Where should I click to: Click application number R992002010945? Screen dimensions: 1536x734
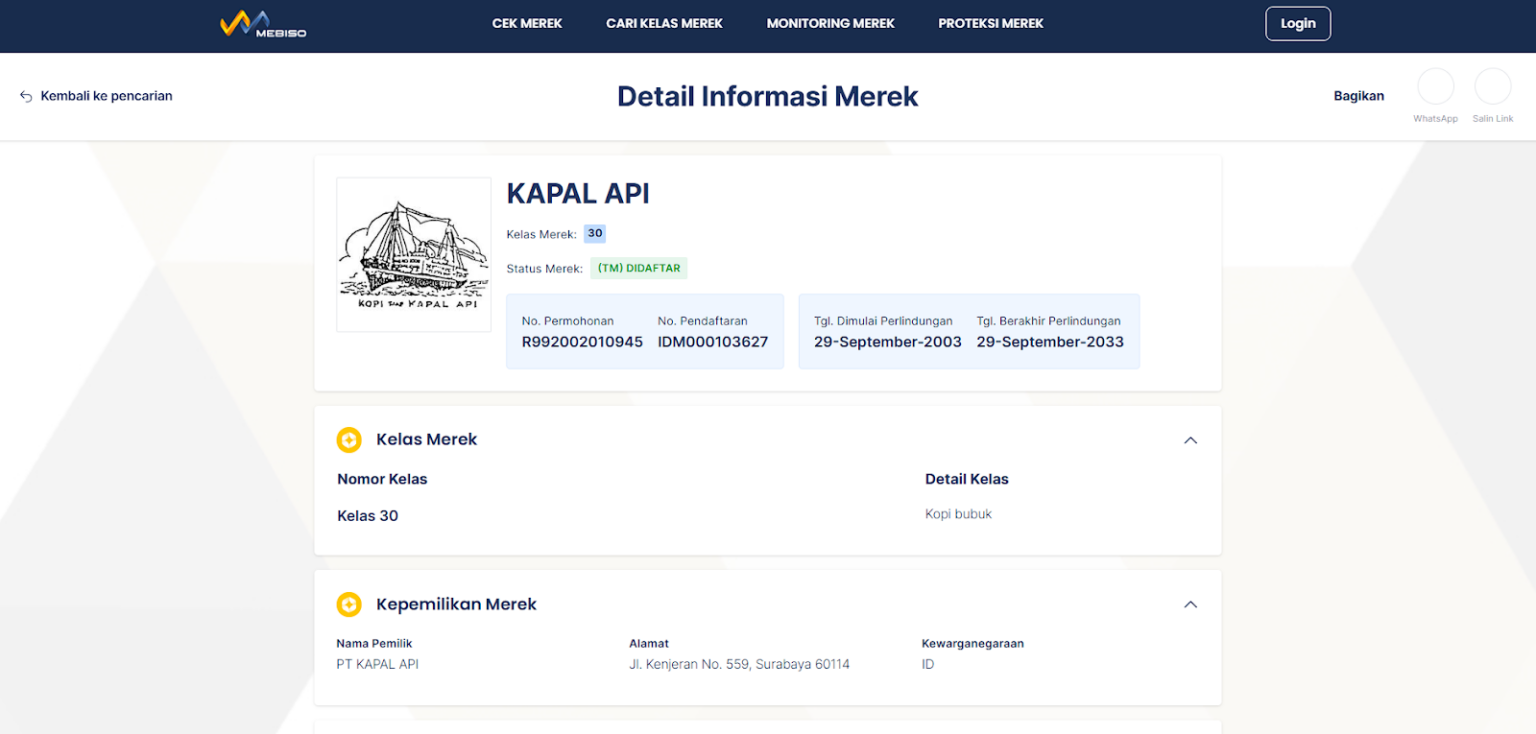[582, 342]
